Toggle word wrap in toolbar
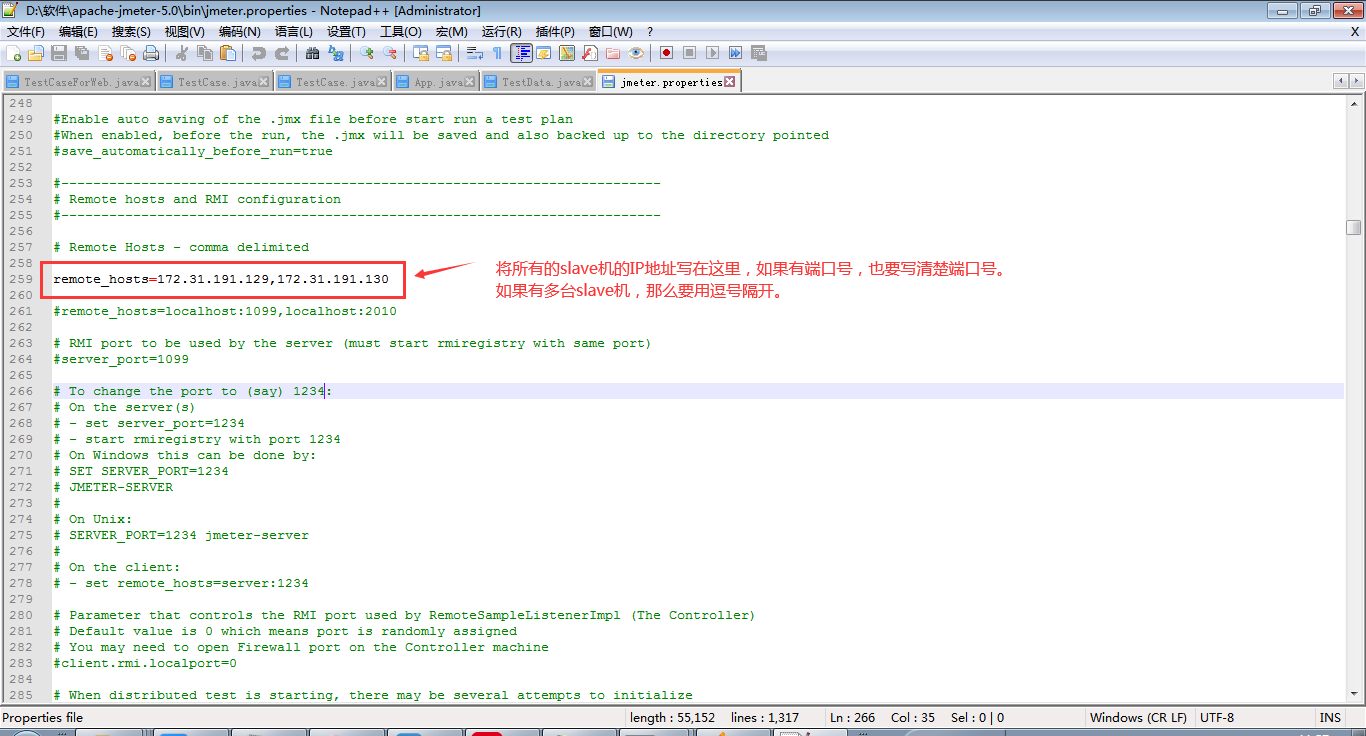The image size is (1366, 736). (474, 53)
